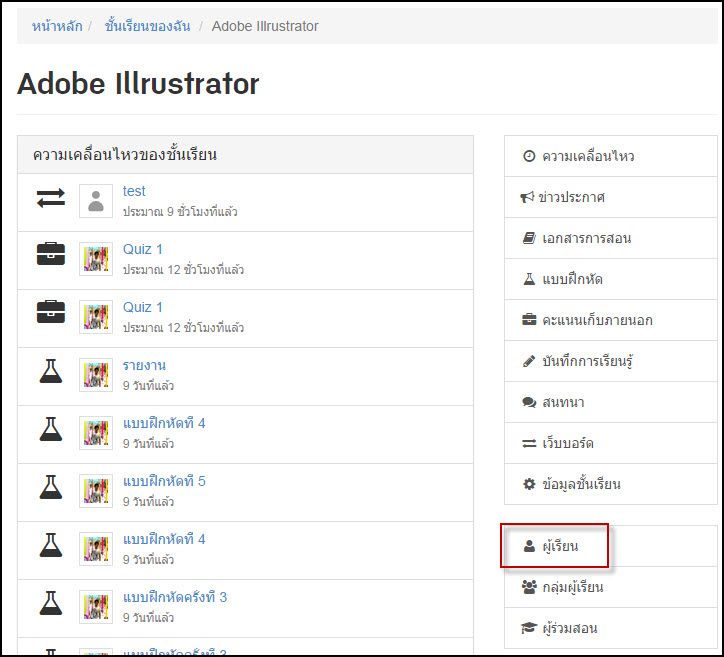
Task: Click the flask icon in รายงาน row
Action: coord(51,371)
